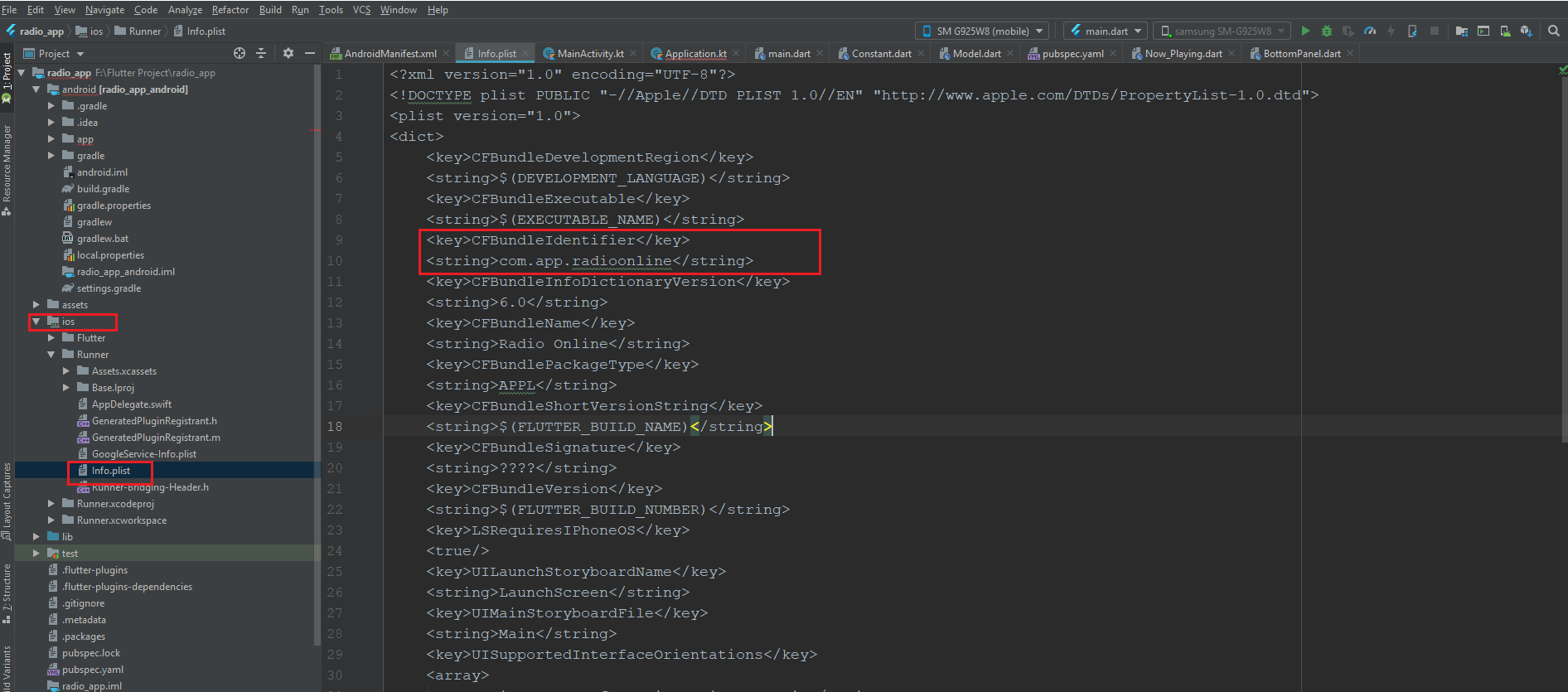This screenshot has width=1568, height=692.
Task: Open the main.dart run configuration dropdown
Action: [1106, 31]
